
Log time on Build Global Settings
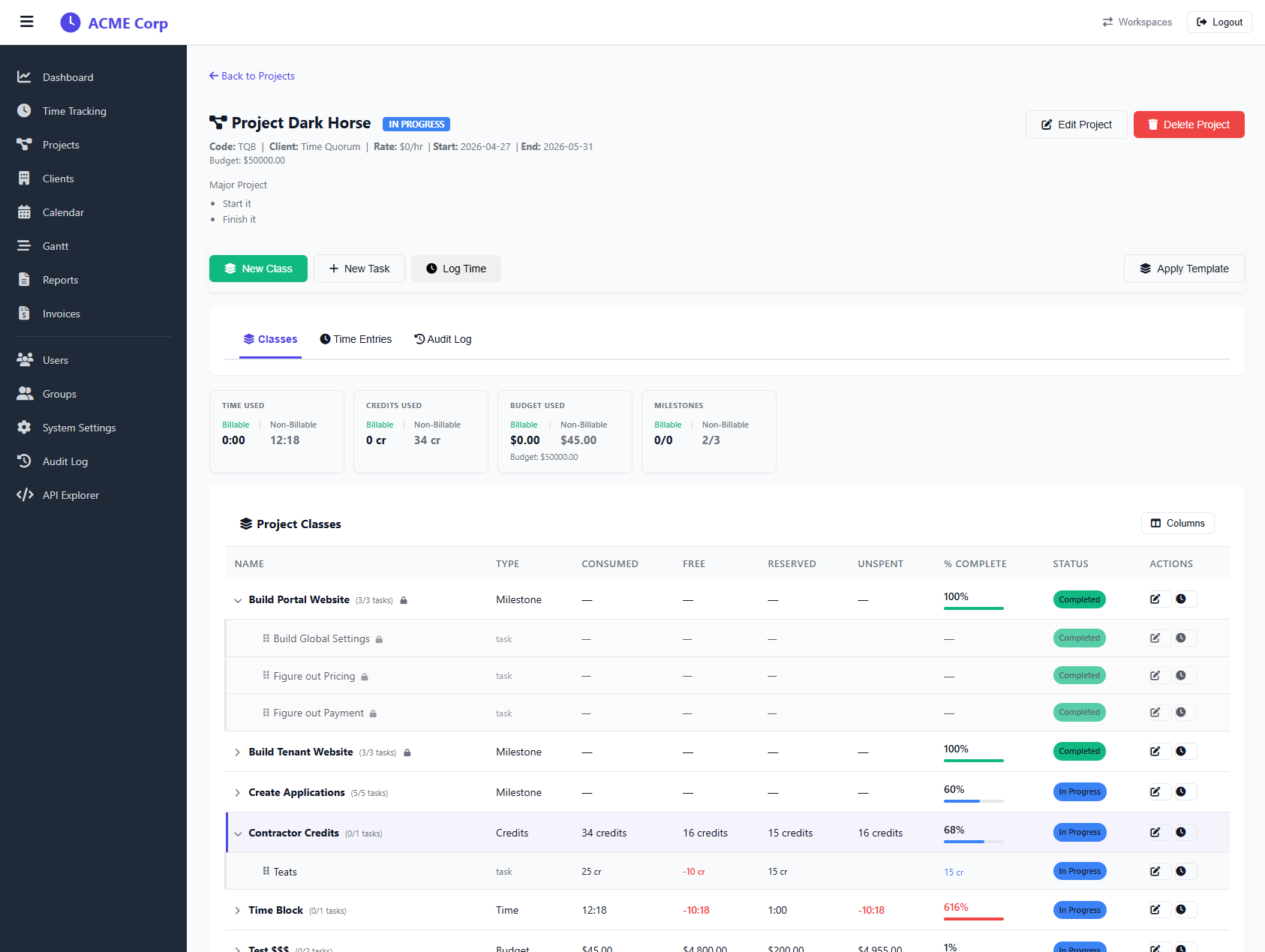[1181, 638]
